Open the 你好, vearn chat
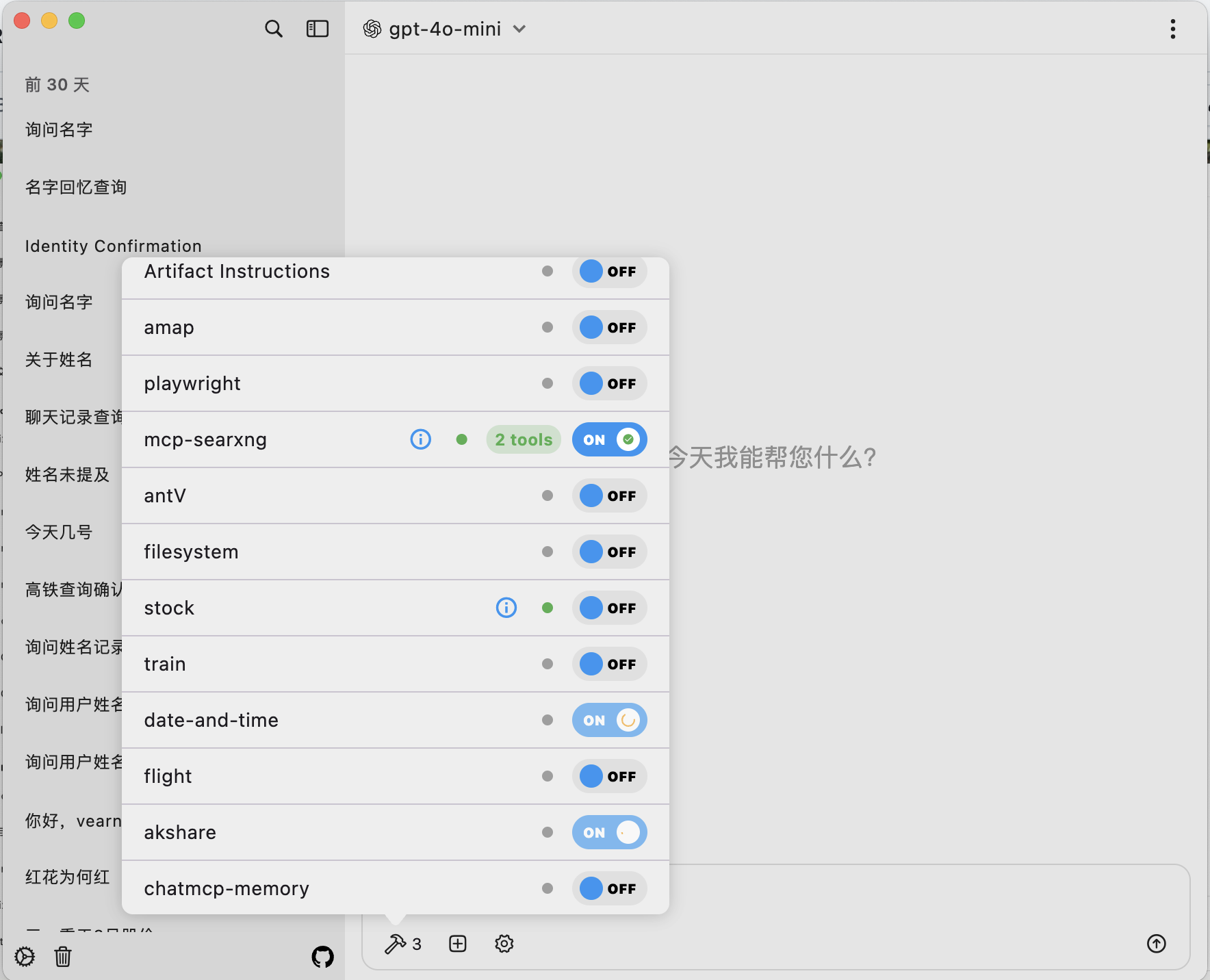The height and width of the screenshot is (980, 1210). (x=73, y=821)
